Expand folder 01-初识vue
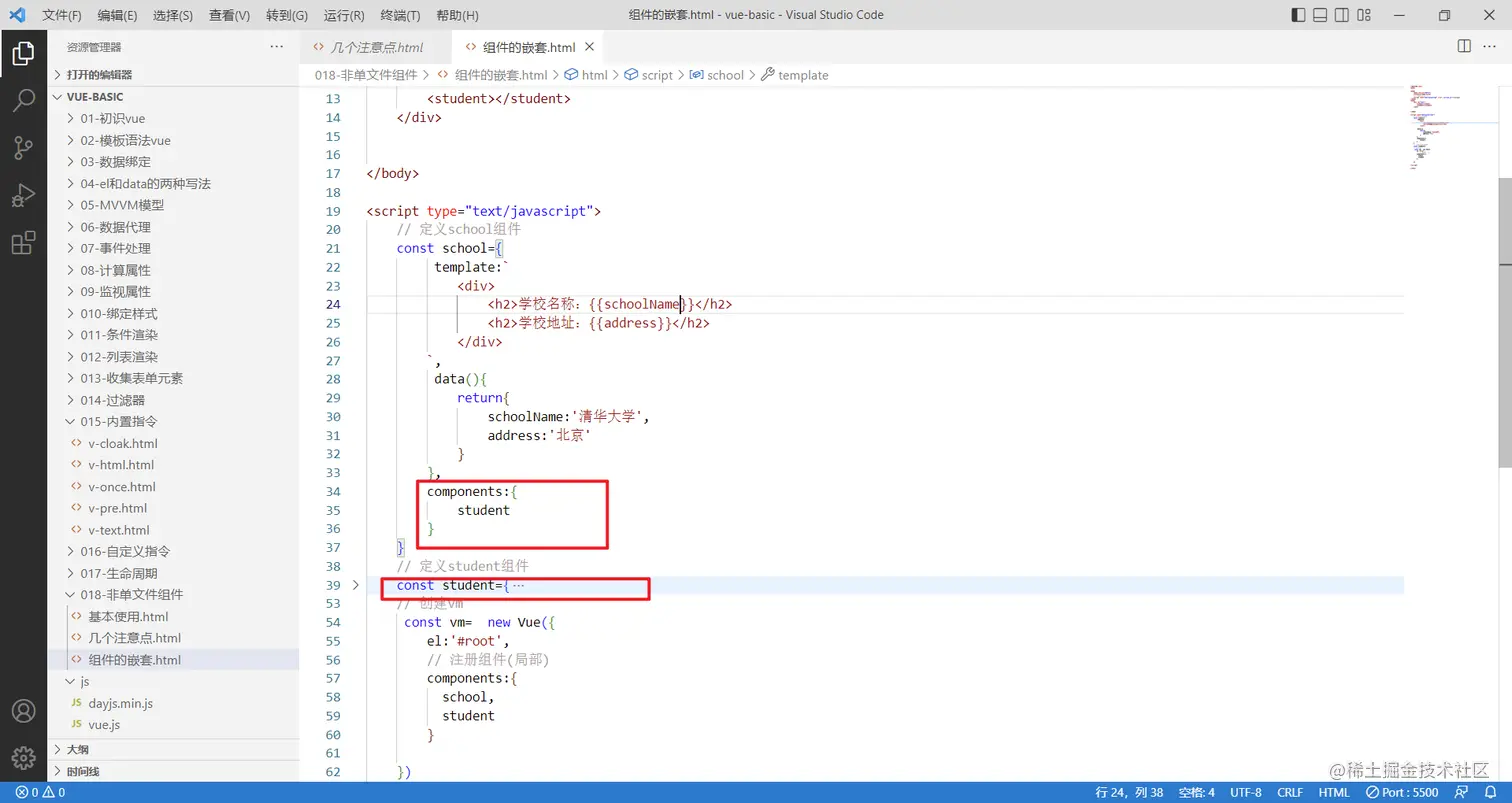The width and height of the screenshot is (1512, 803). pos(174,118)
